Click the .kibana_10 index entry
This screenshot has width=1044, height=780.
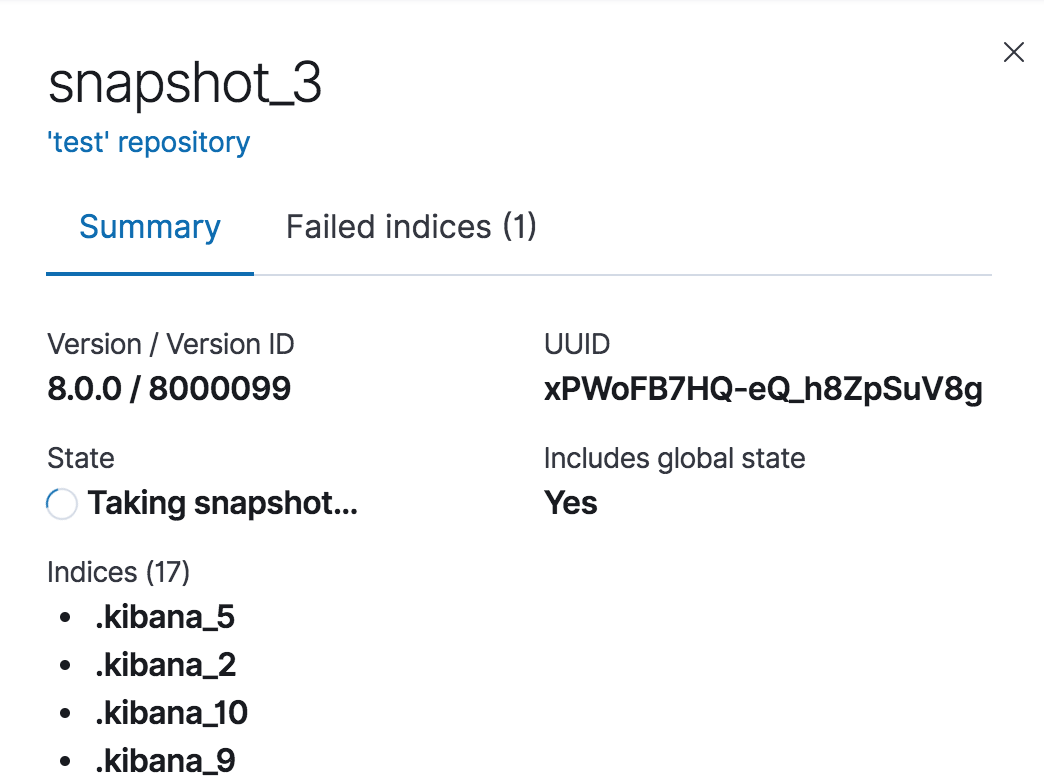(x=171, y=713)
